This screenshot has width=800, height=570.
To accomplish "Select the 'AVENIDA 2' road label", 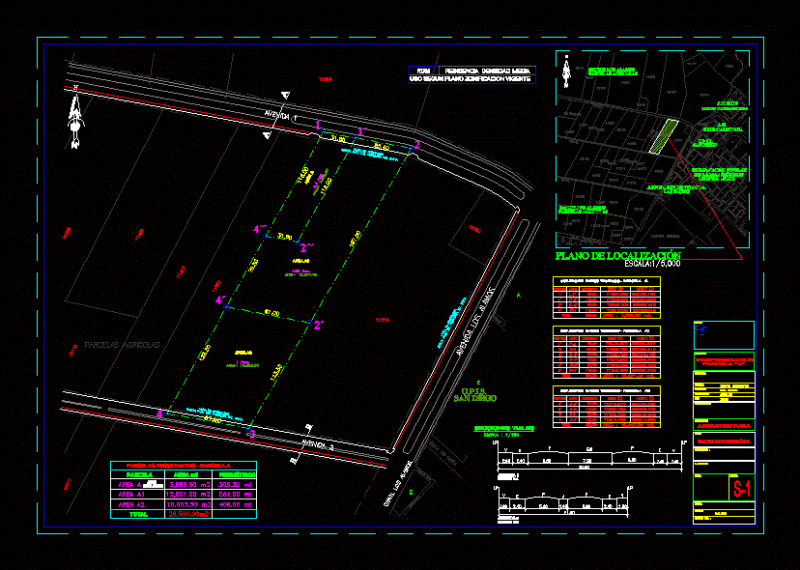I will [x=317, y=445].
